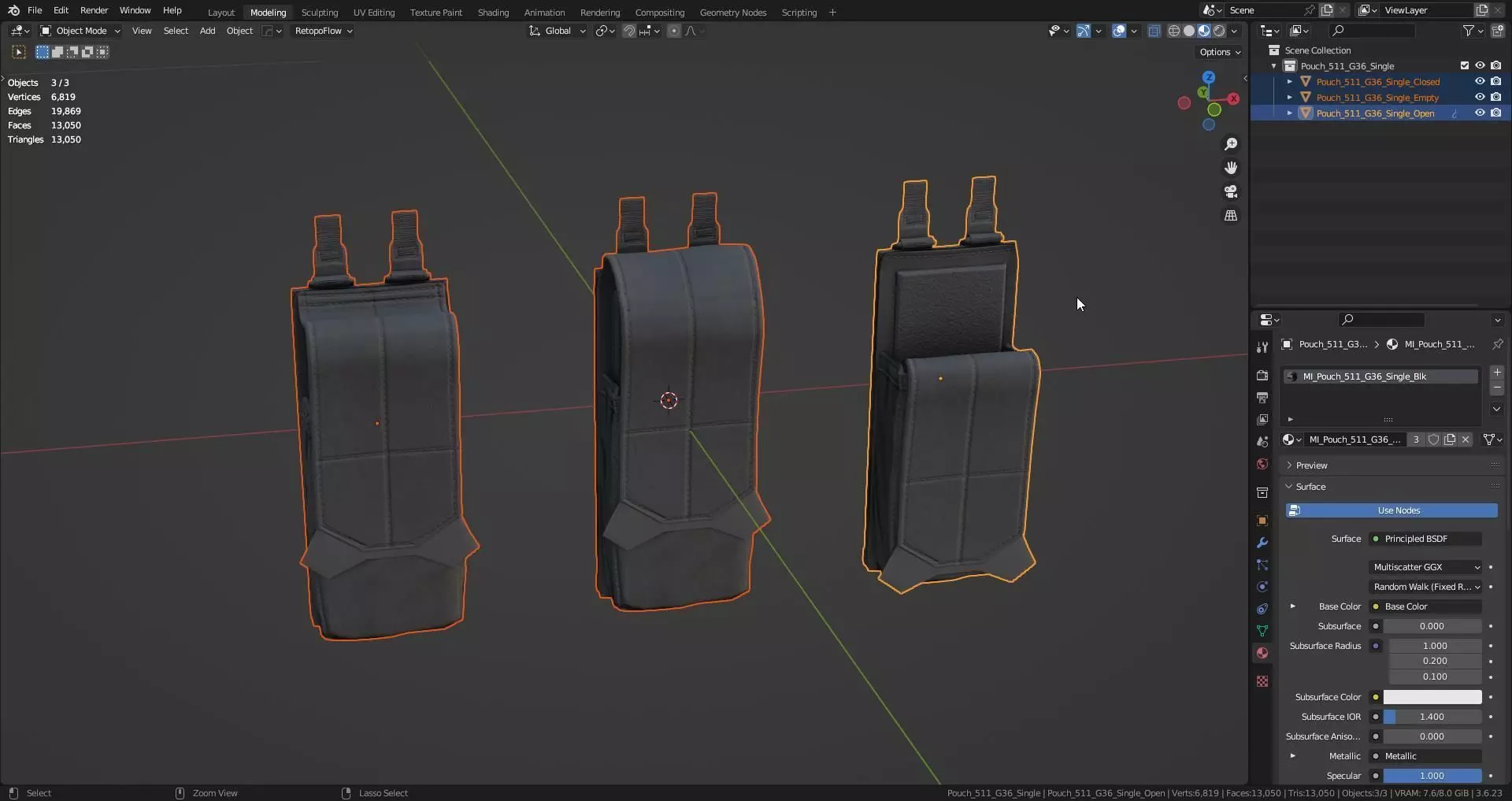Viewport: 1512px width, 801px height.
Task: Select MI_Pouch_511_G36_Single_Blk material slot
Action: pyautogui.click(x=1381, y=376)
